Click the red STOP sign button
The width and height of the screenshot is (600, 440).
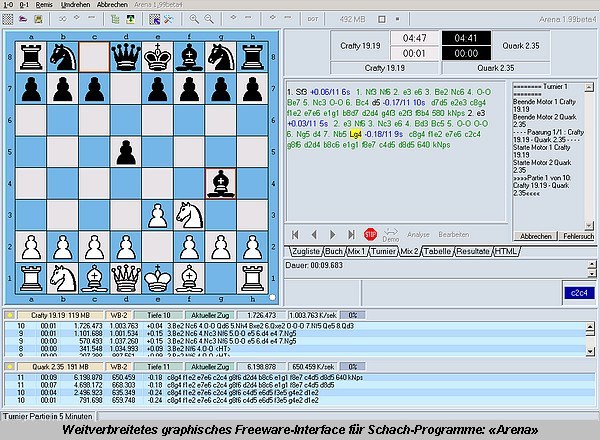370,234
